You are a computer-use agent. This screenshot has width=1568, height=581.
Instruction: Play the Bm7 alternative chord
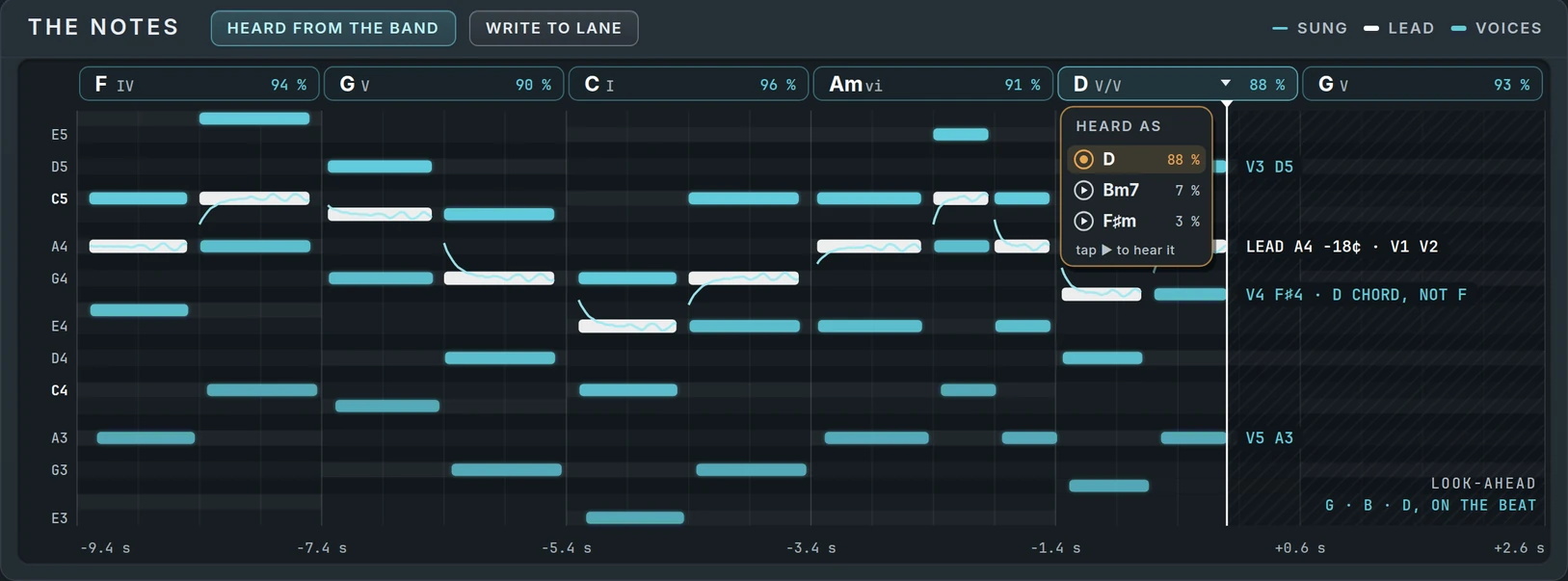[x=1083, y=190]
